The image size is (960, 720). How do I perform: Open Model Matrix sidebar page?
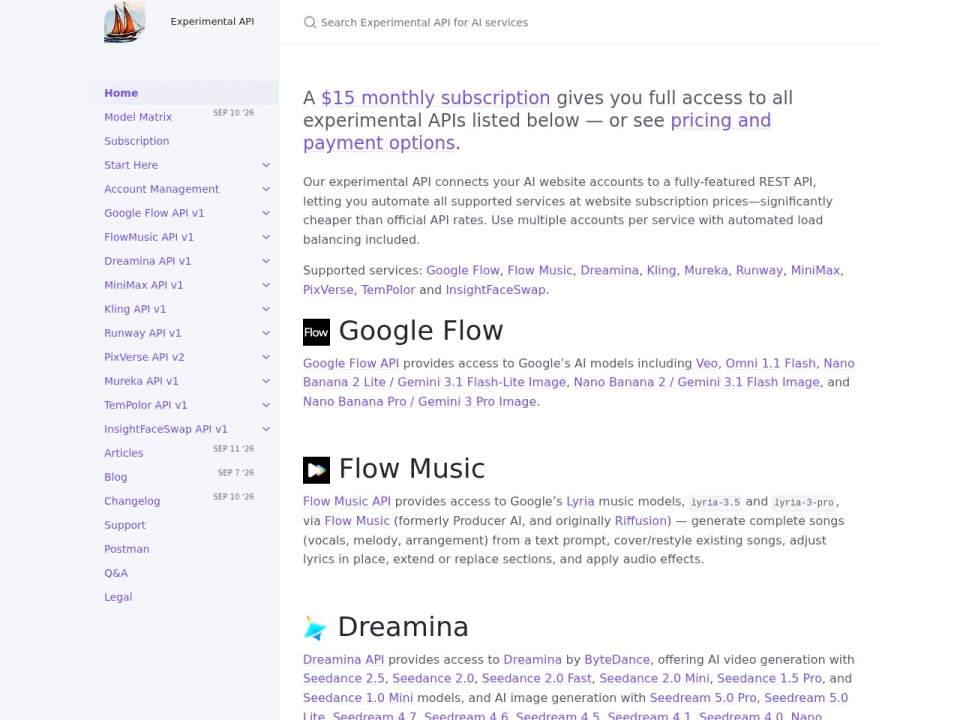point(138,117)
